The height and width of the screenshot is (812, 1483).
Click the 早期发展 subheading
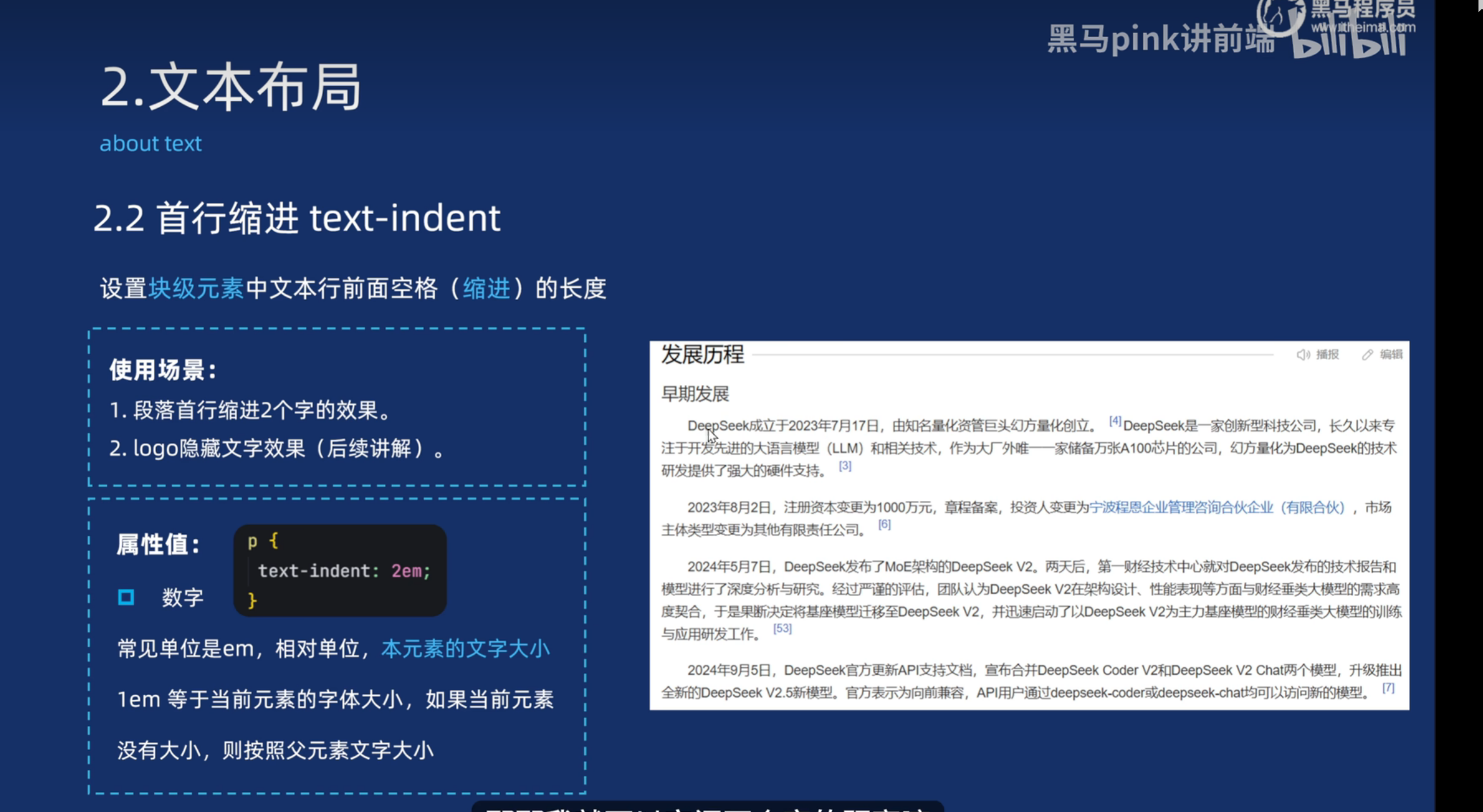tap(695, 394)
